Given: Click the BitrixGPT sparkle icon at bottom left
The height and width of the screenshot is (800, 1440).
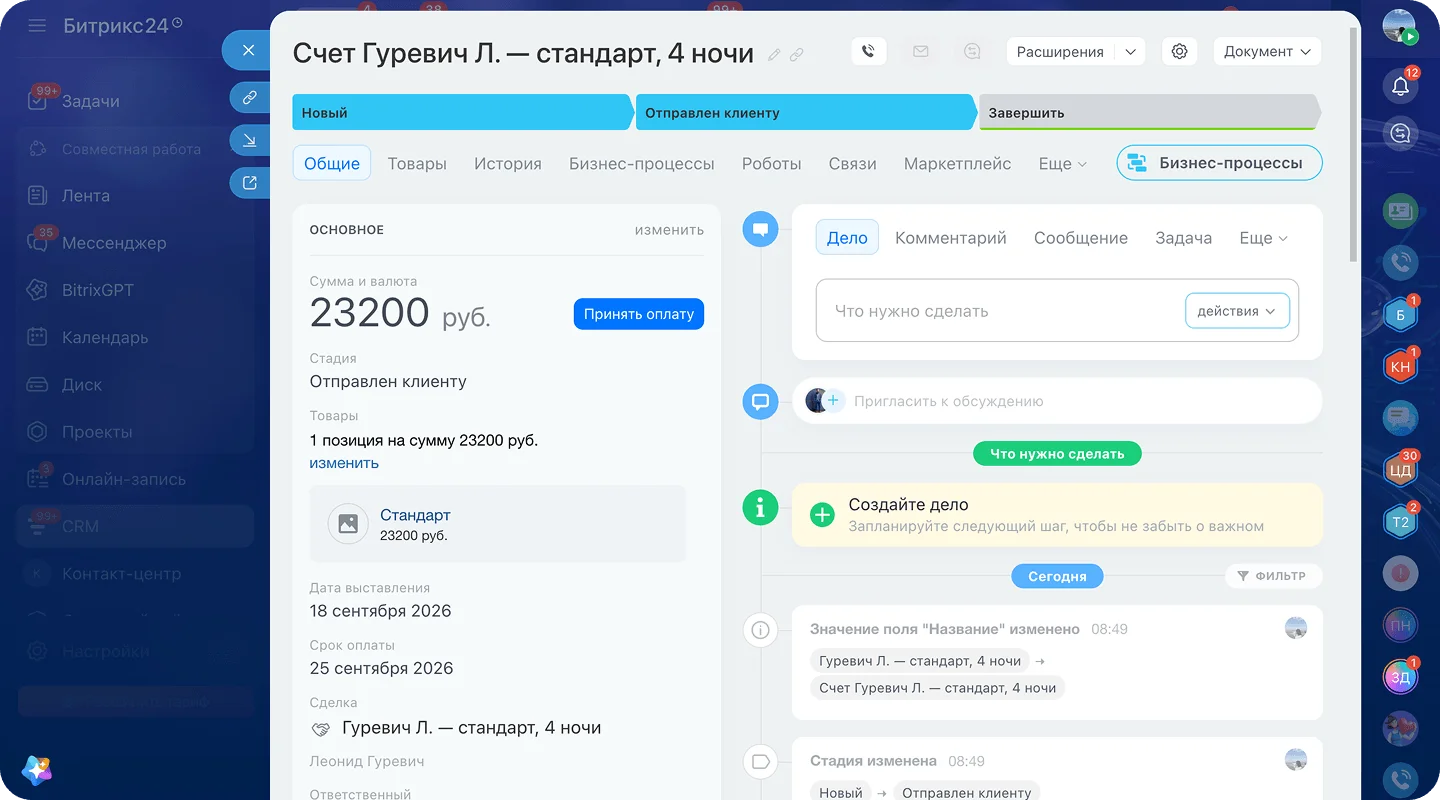Looking at the screenshot, I should [37, 770].
